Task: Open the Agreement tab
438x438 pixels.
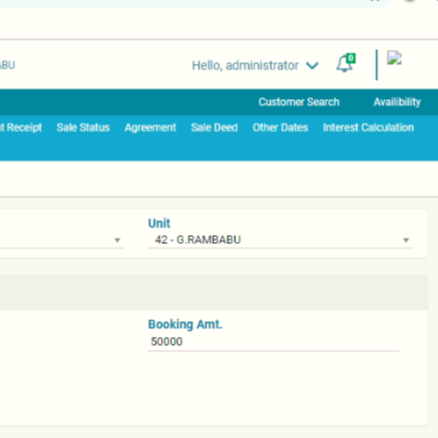Action: (x=150, y=128)
